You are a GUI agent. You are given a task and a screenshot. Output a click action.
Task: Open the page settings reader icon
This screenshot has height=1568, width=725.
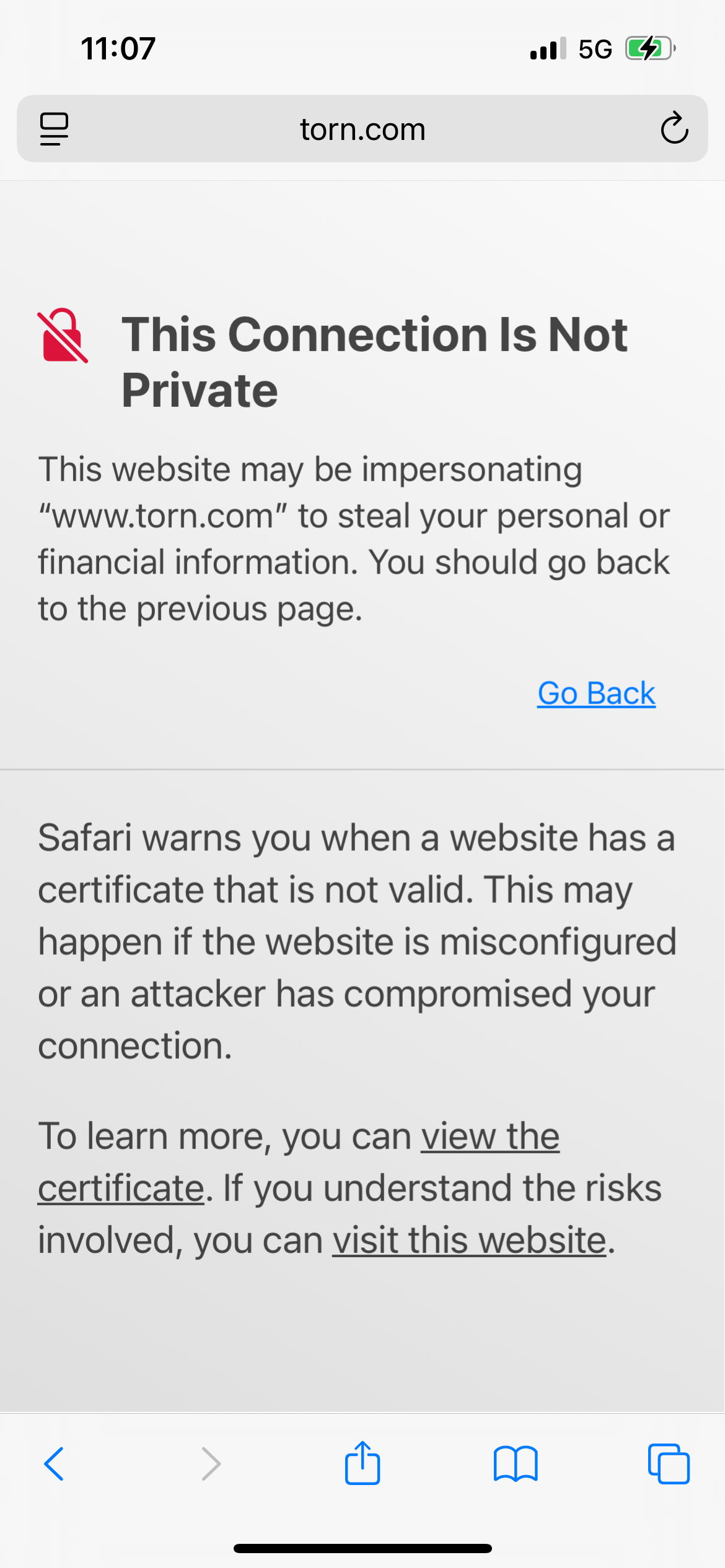[54, 129]
